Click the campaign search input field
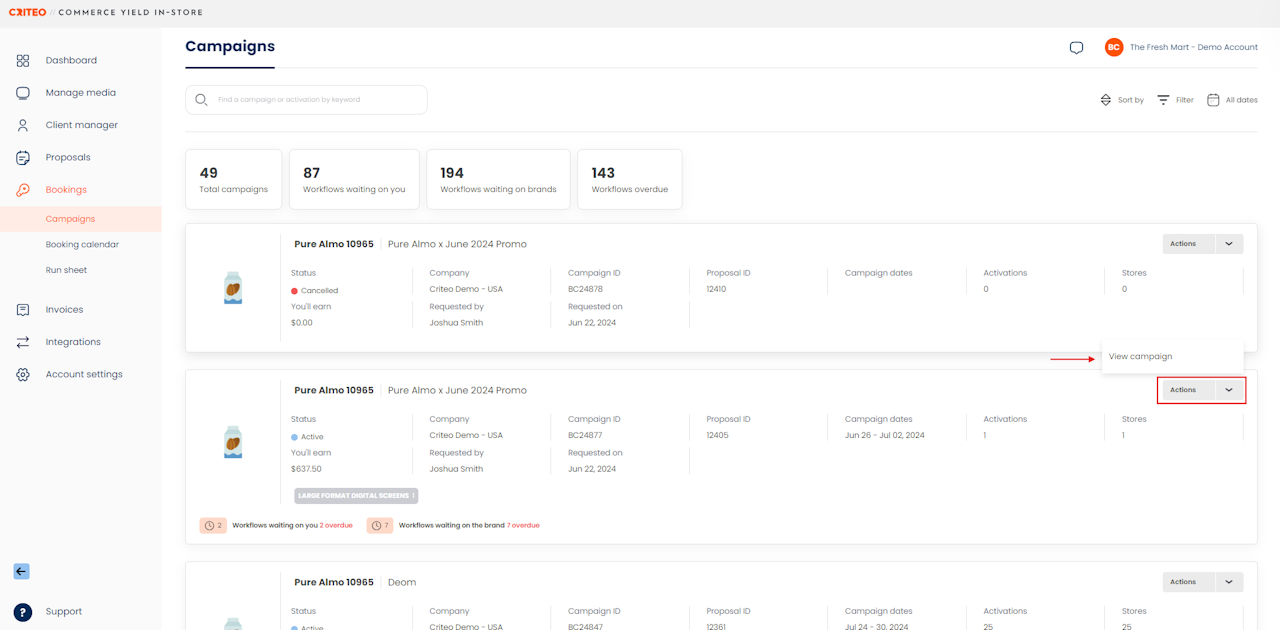 [x=310, y=100]
